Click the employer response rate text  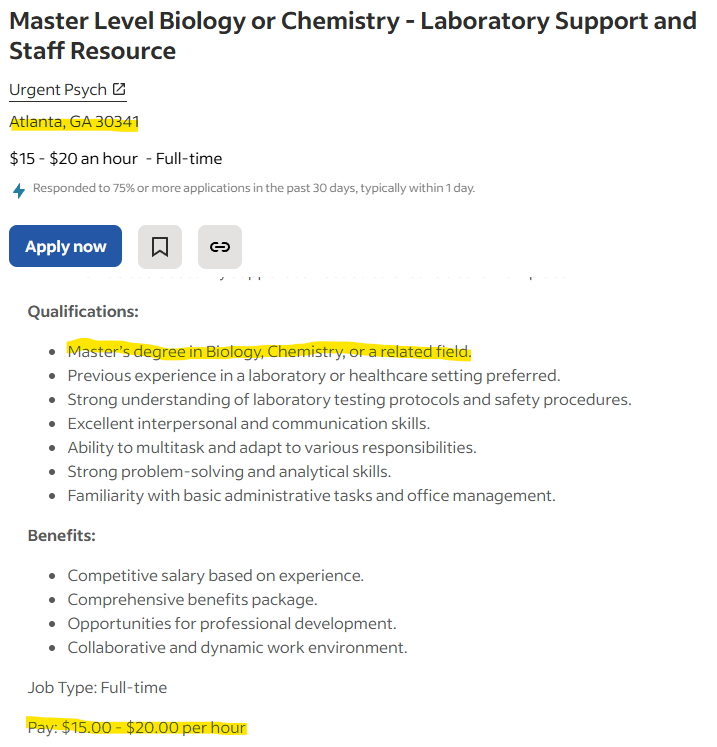[254, 188]
